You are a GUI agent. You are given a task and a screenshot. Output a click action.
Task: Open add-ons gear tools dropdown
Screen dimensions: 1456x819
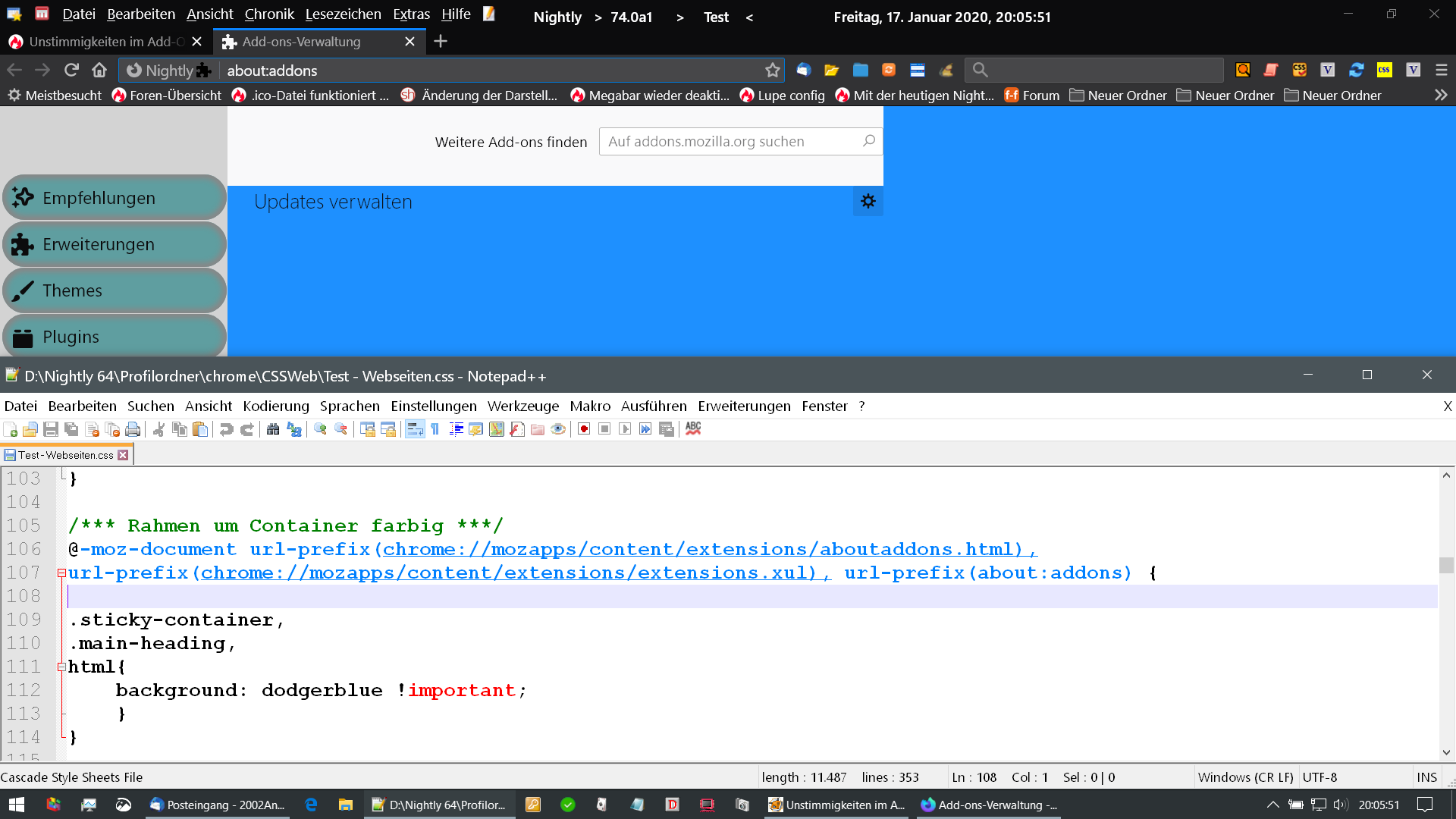click(x=868, y=201)
